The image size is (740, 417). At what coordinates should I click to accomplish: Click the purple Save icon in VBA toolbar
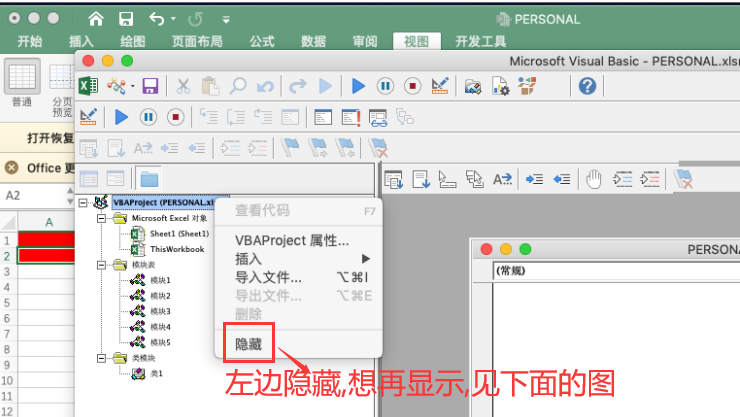pyautogui.click(x=151, y=86)
